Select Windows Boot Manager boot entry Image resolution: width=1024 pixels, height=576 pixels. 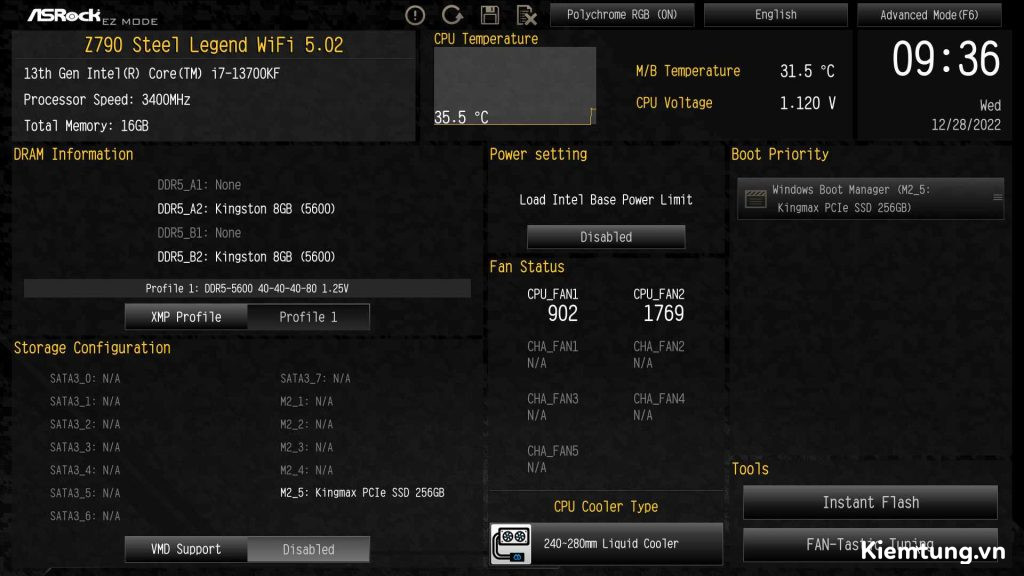(x=871, y=199)
